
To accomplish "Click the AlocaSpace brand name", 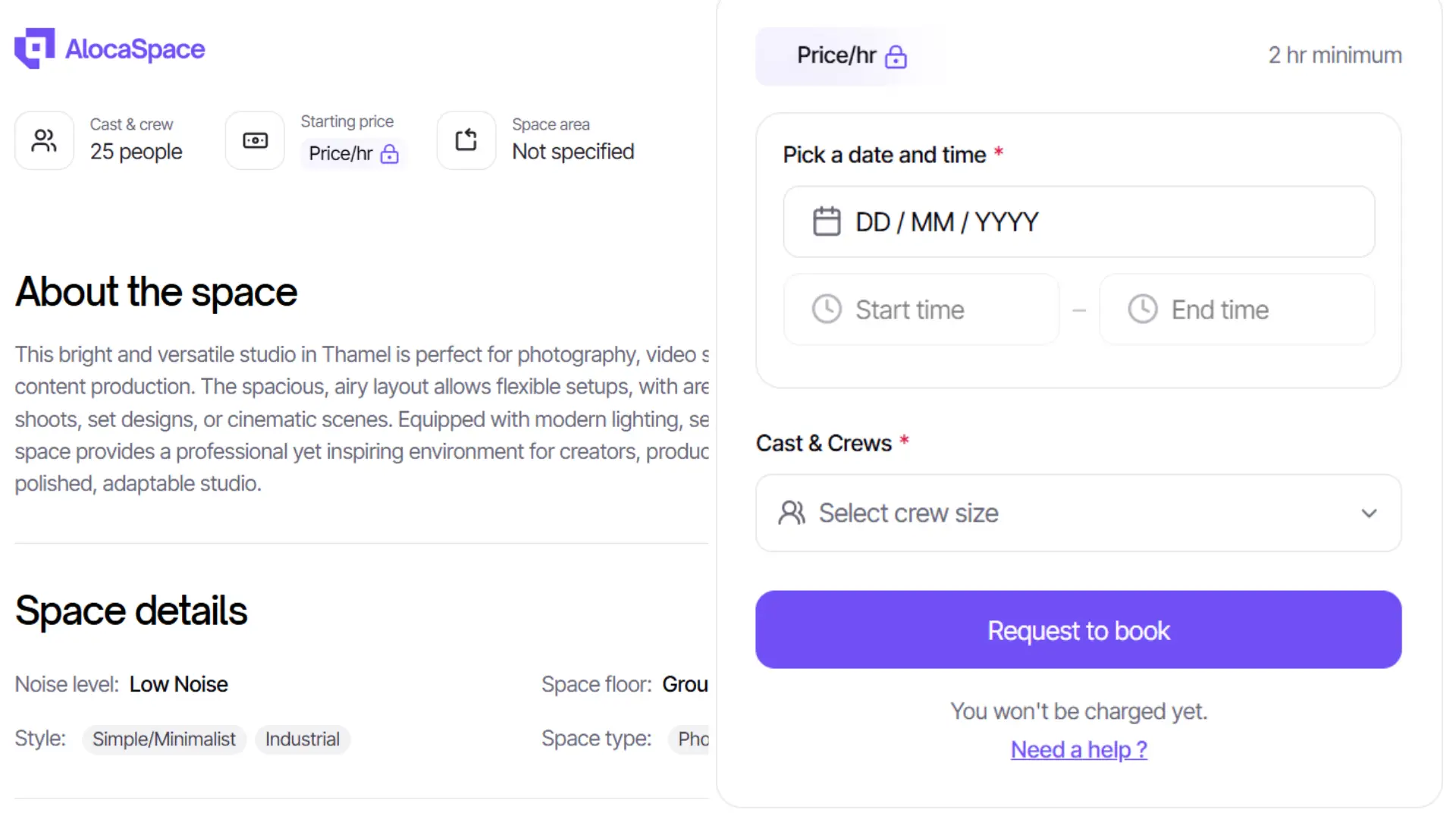I will (135, 49).
